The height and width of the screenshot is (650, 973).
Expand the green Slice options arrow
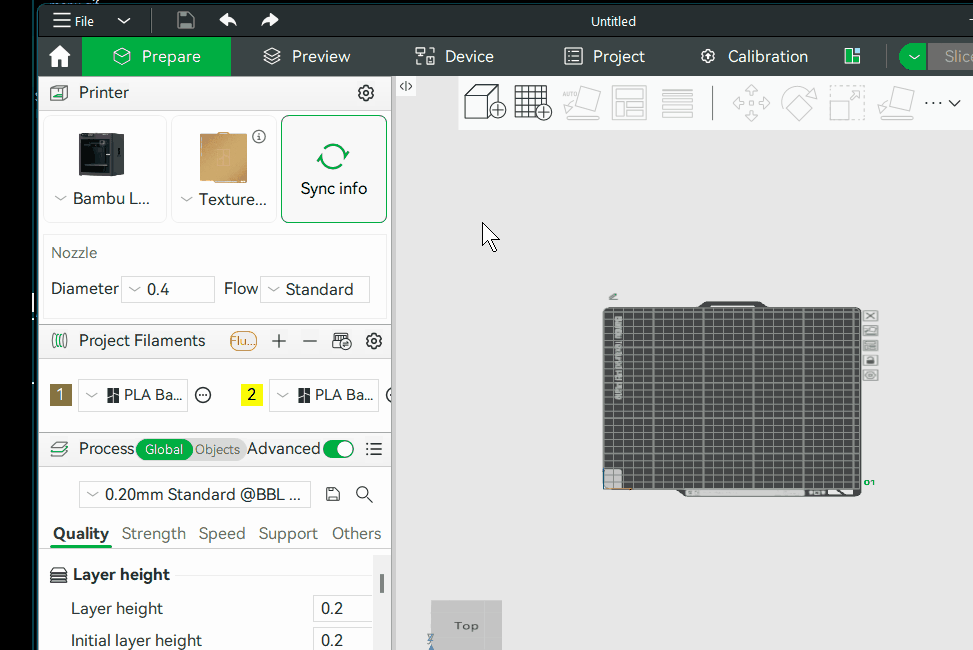point(913,56)
